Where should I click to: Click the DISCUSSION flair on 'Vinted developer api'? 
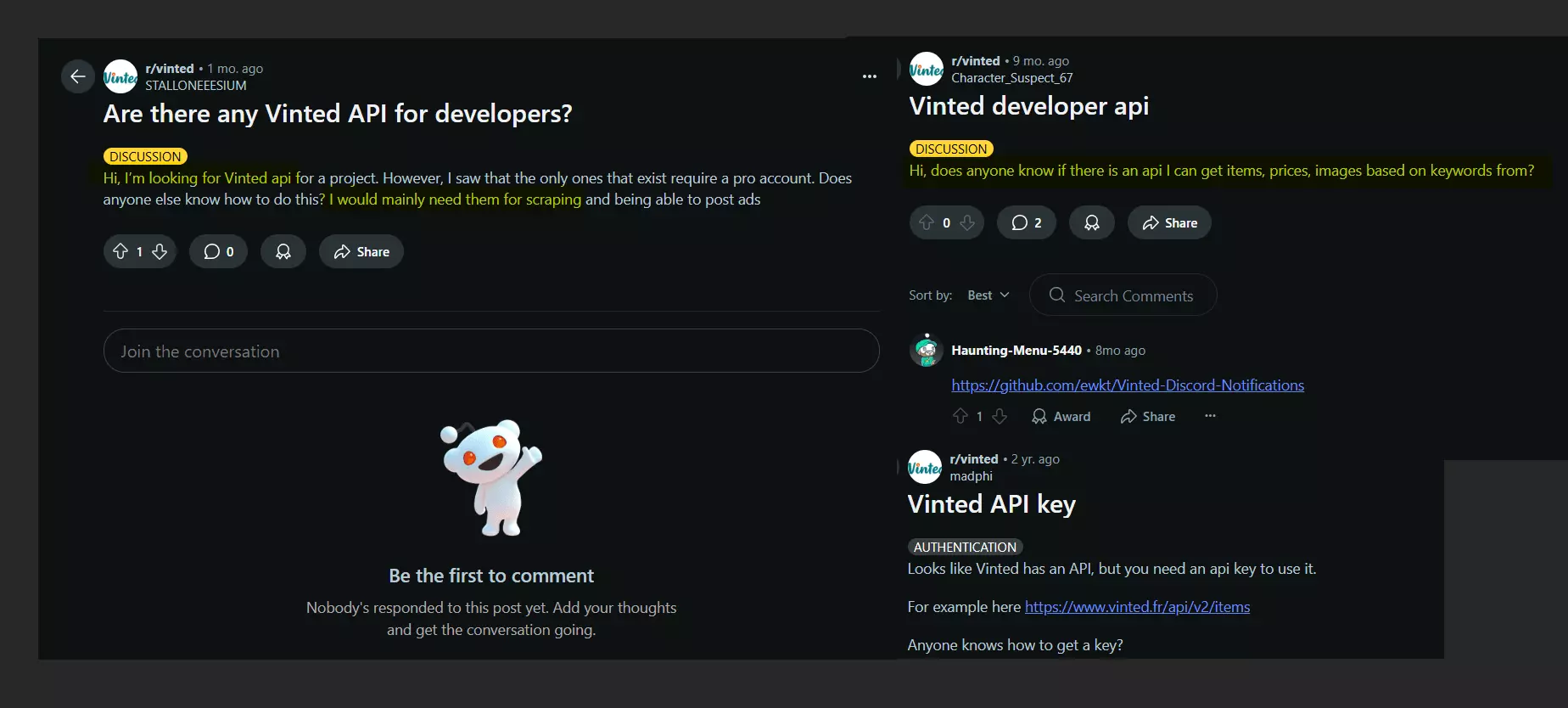[x=951, y=149]
